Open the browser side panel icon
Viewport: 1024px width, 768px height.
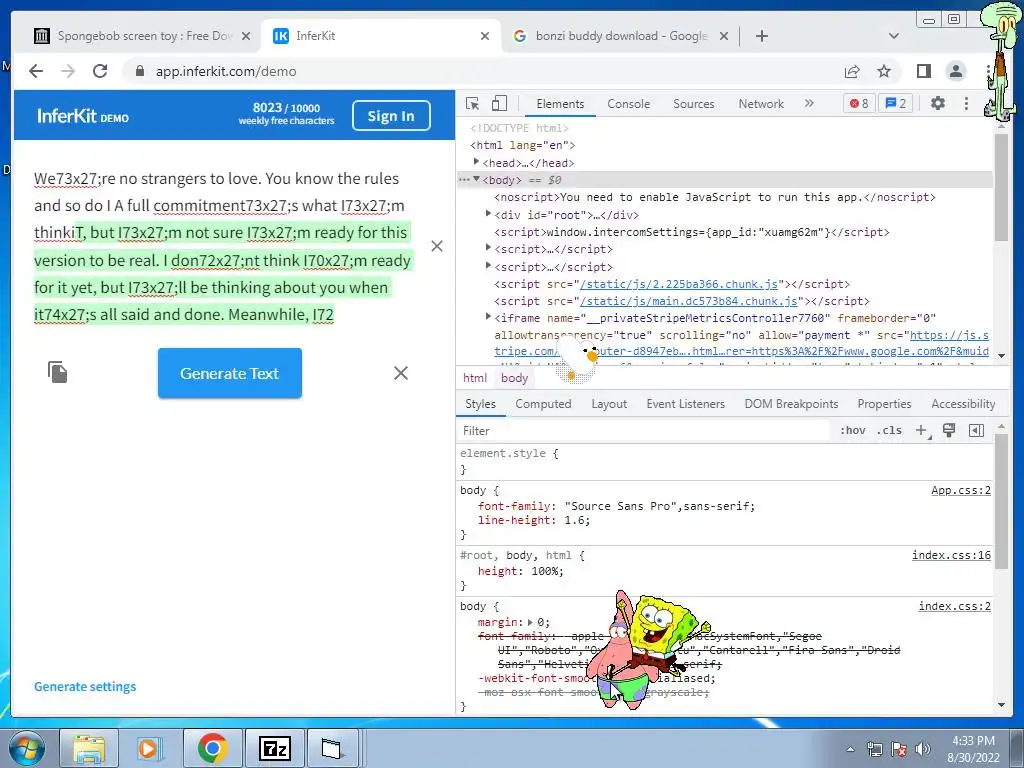coord(923,71)
